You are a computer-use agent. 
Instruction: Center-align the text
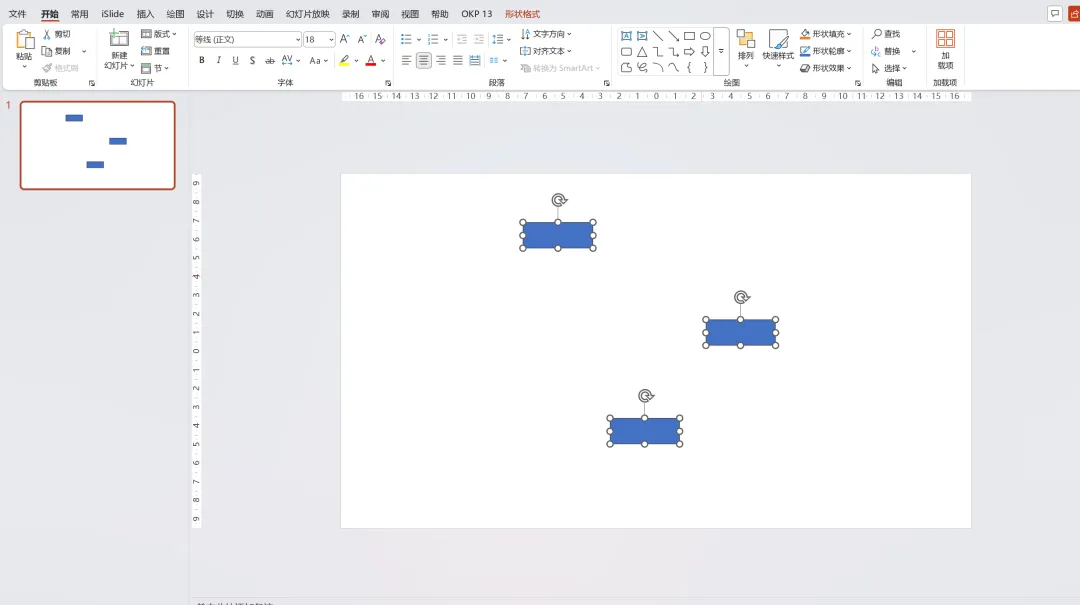[x=424, y=61]
